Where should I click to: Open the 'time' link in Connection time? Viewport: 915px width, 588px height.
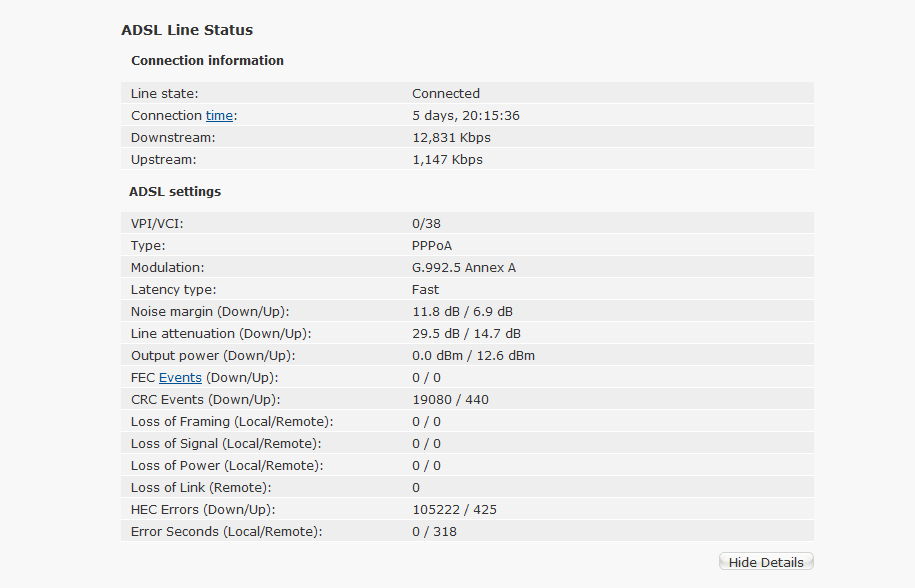(219, 116)
